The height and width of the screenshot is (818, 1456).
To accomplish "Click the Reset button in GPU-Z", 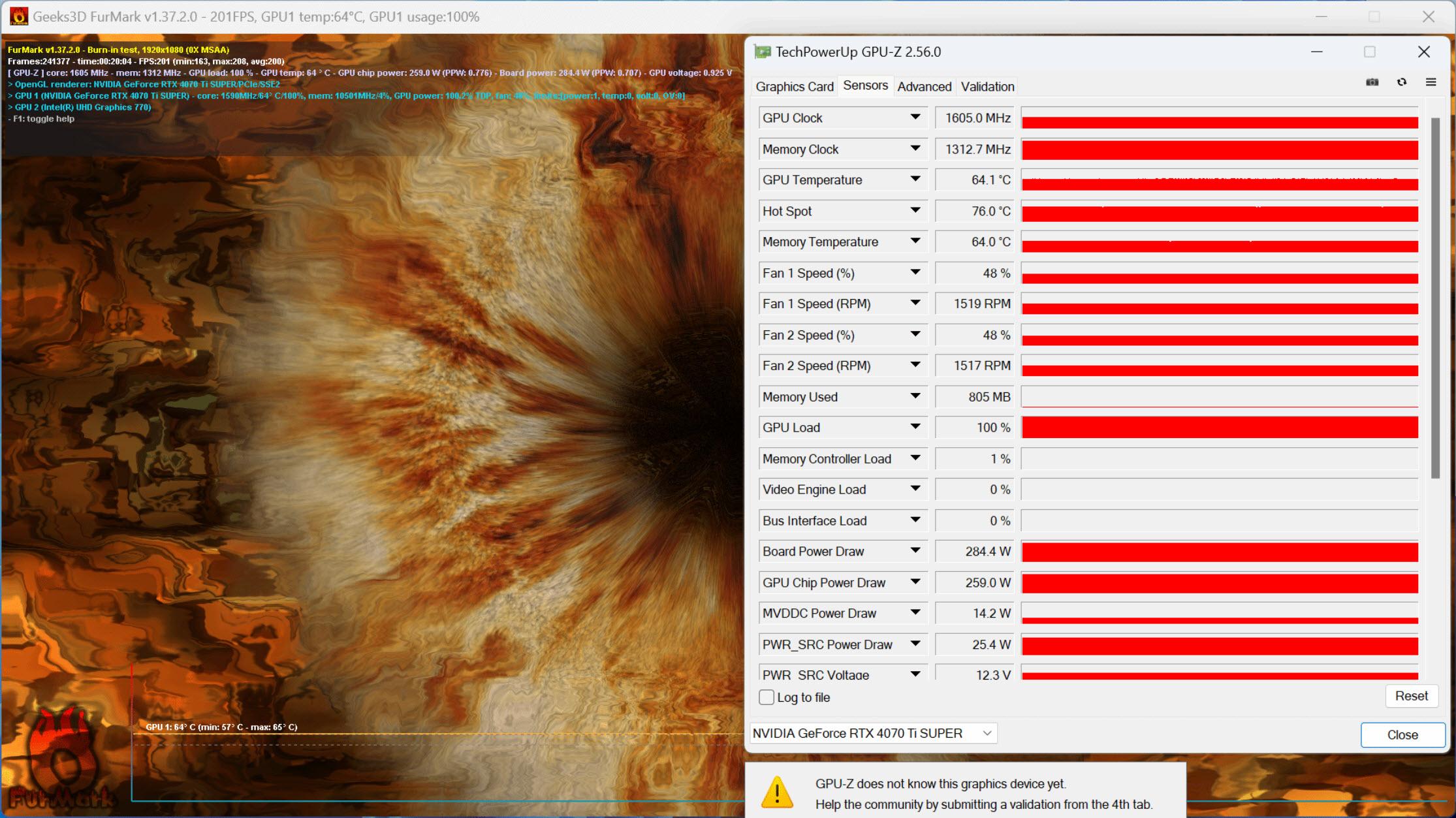I will point(1410,696).
